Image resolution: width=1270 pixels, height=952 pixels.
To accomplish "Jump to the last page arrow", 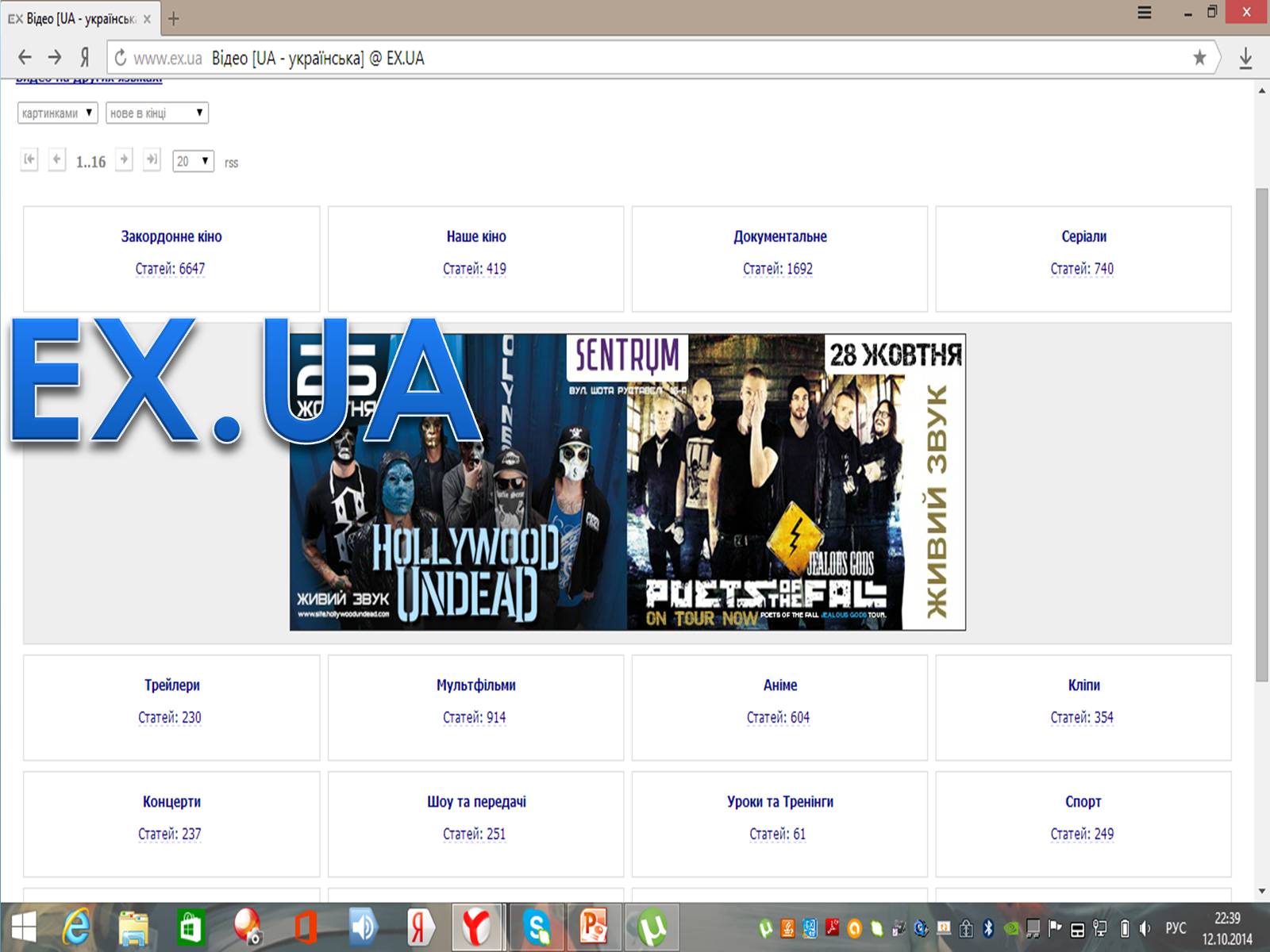I will coord(152,159).
